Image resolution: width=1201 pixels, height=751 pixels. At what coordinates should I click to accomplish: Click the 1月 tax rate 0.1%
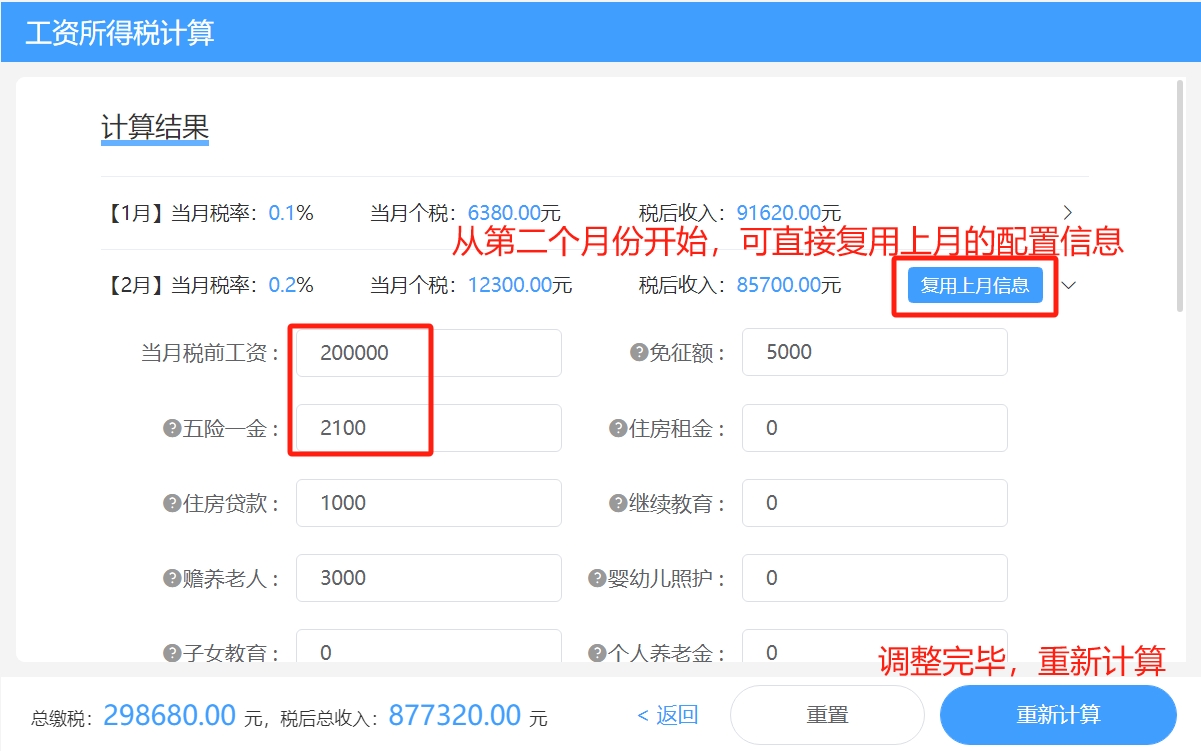[291, 213]
